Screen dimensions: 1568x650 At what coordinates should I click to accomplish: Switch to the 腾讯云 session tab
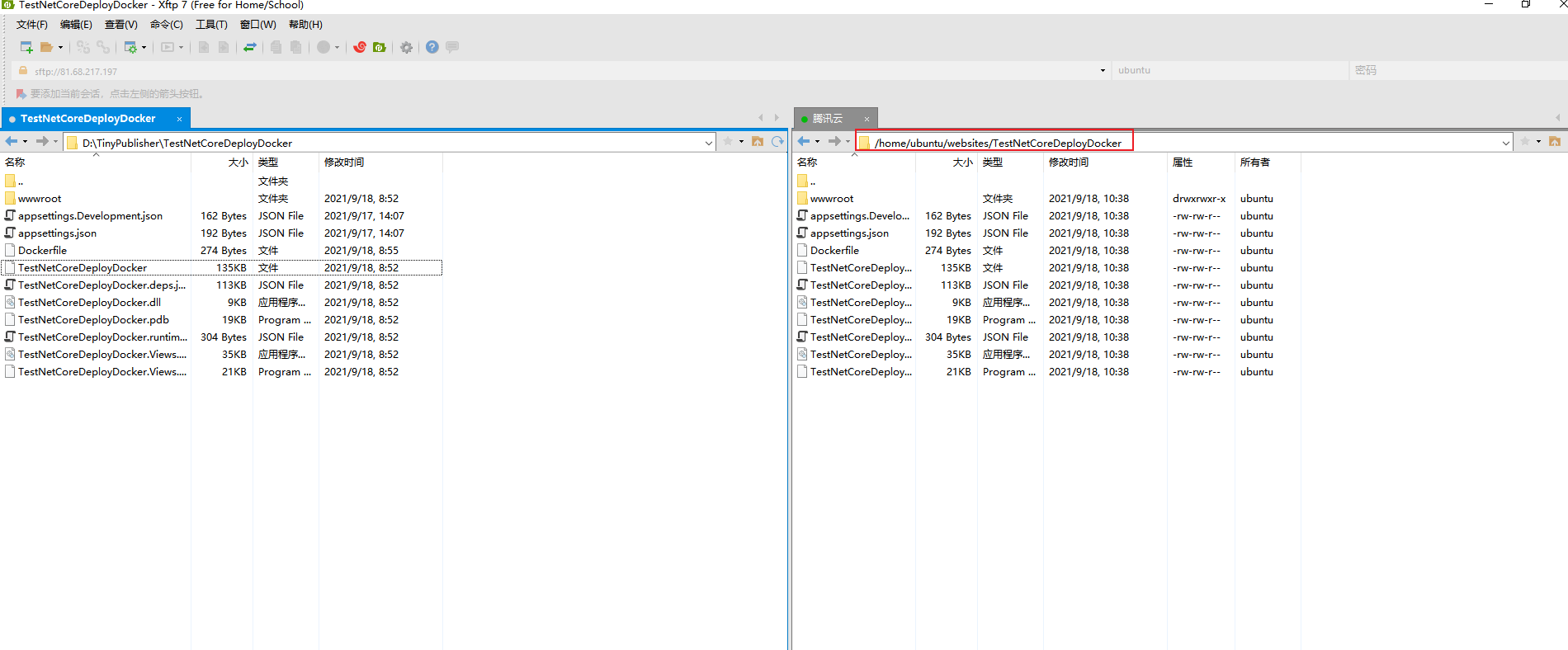828,119
